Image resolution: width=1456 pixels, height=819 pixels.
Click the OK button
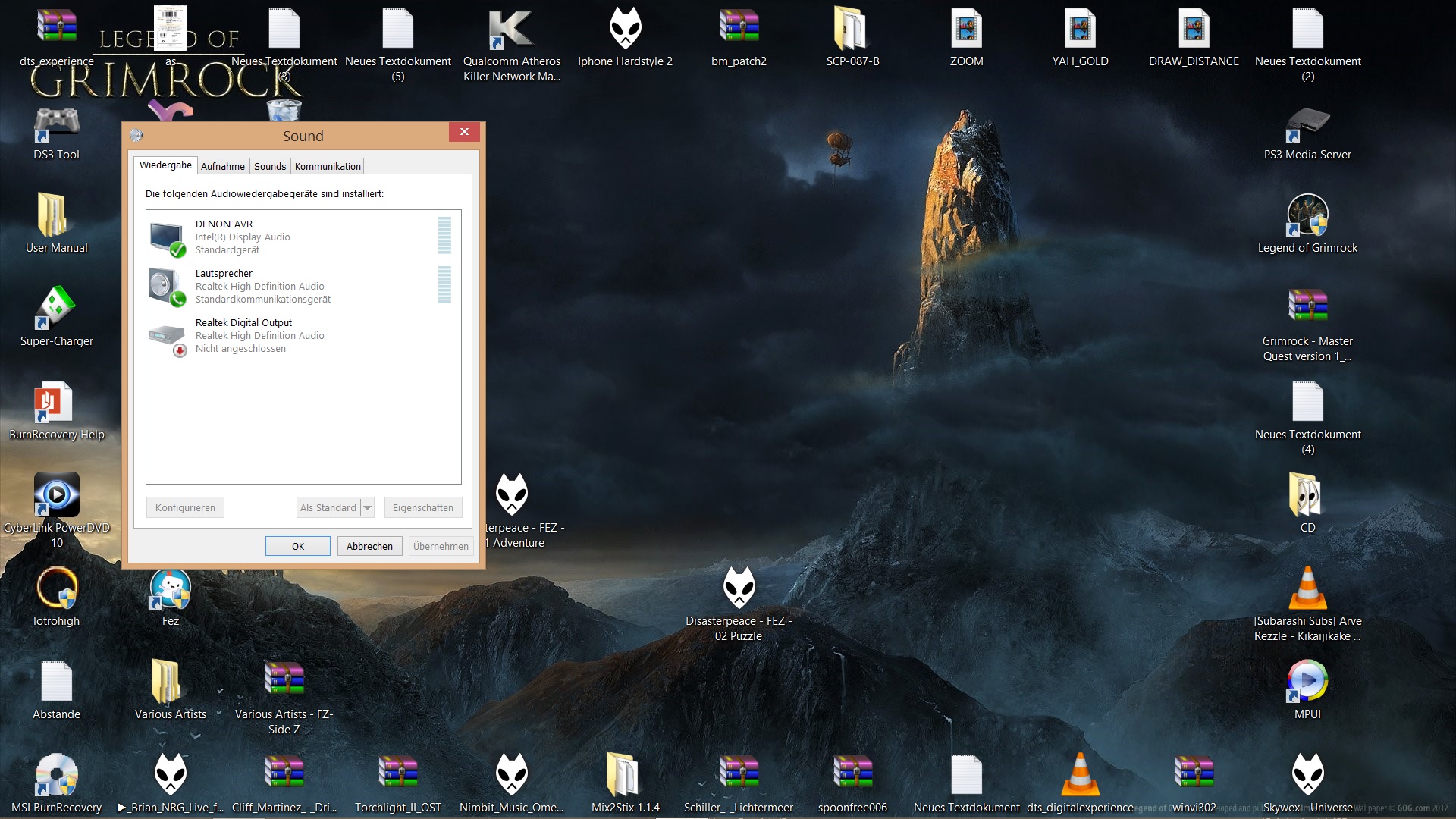298,546
